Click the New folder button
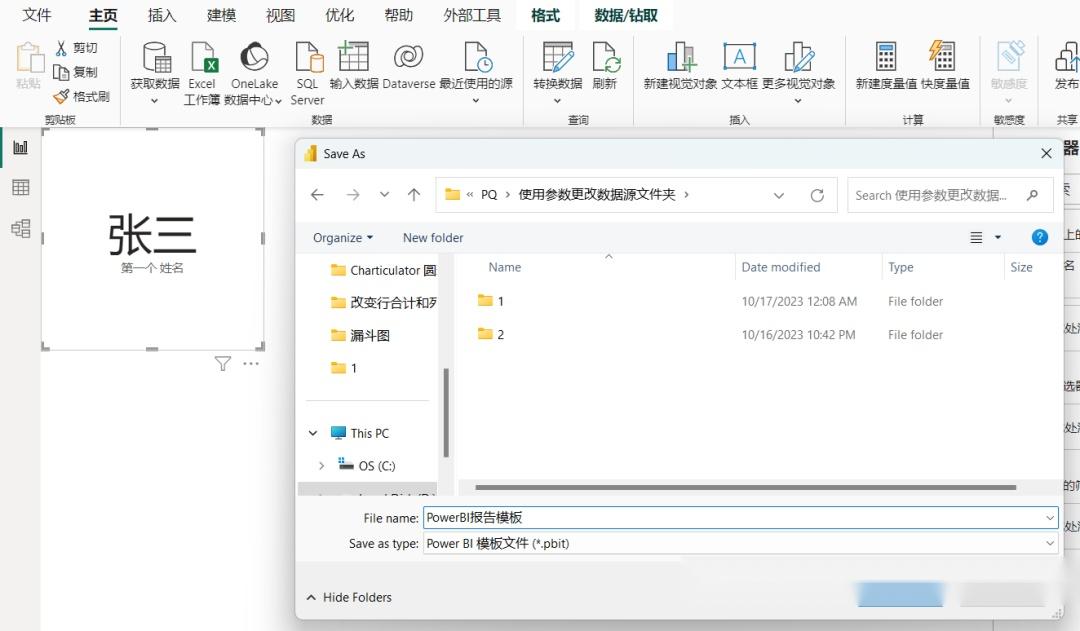 [432, 238]
